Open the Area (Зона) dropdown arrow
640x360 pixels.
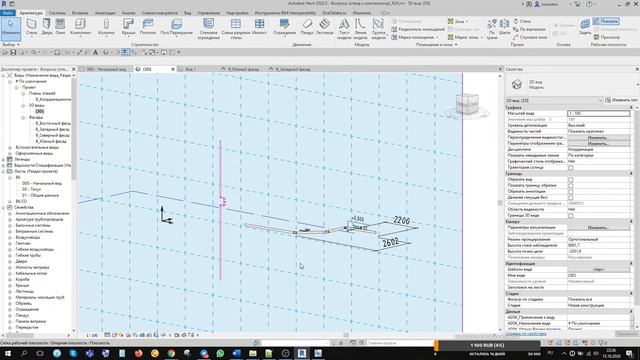click(467, 21)
